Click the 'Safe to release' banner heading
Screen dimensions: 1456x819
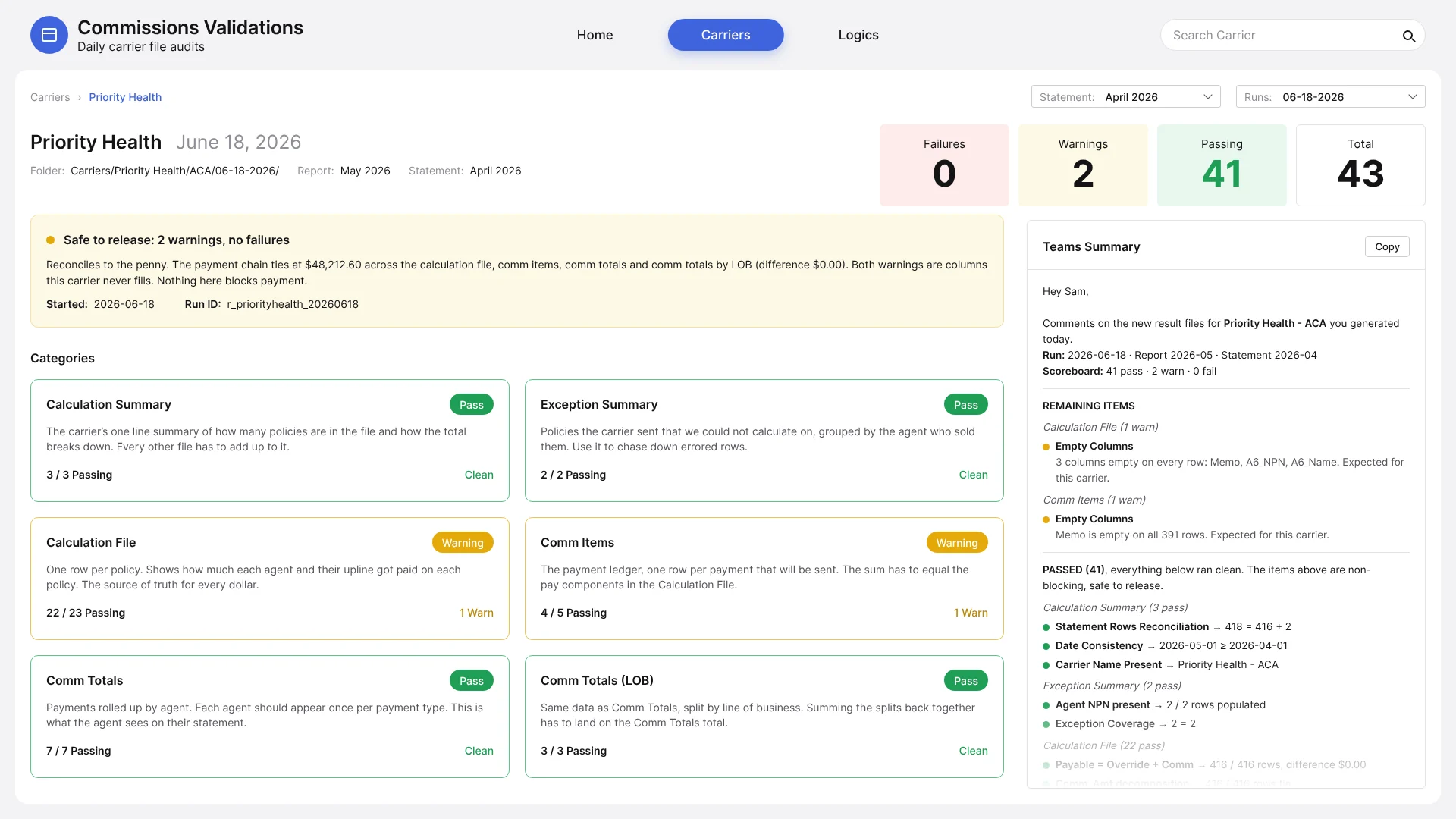tap(176, 240)
